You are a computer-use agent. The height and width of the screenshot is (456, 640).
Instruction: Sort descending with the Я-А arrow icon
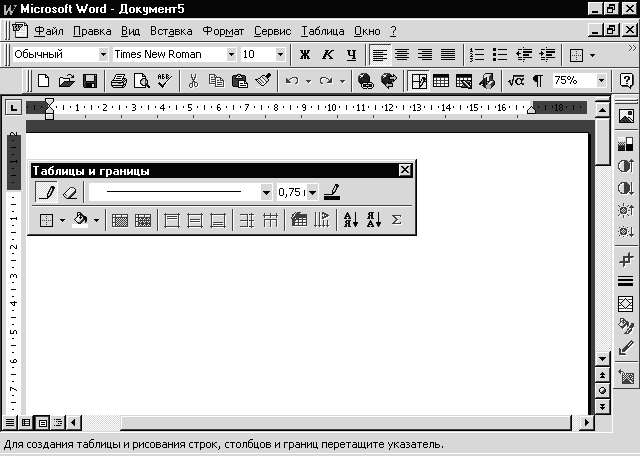click(x=373, y=220)
